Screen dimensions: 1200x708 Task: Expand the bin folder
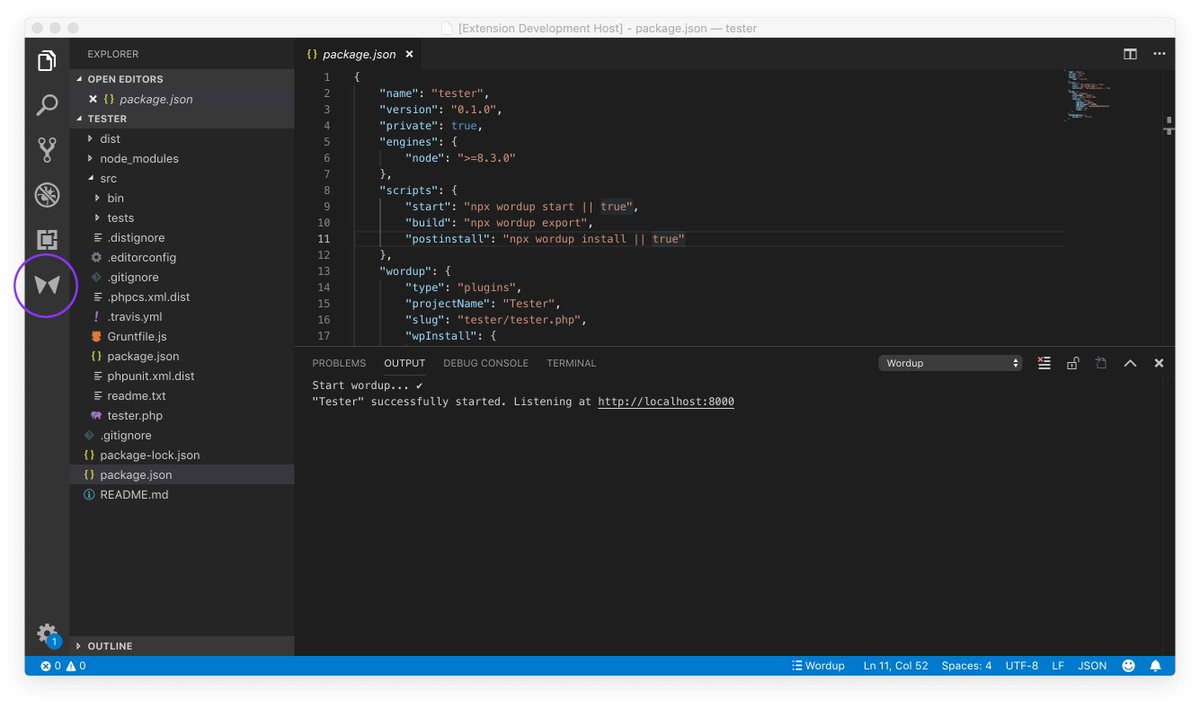tap(115, 198)
